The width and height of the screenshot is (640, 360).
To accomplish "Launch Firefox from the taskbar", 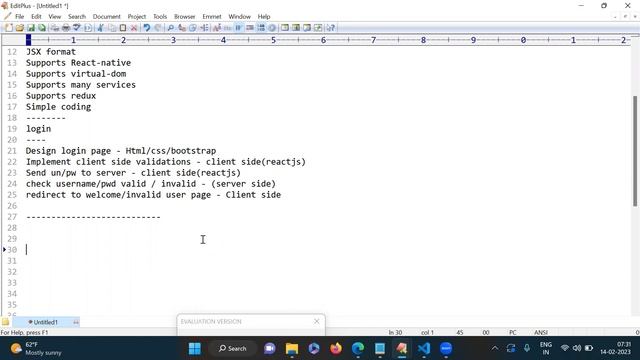I will coord(336,349).
